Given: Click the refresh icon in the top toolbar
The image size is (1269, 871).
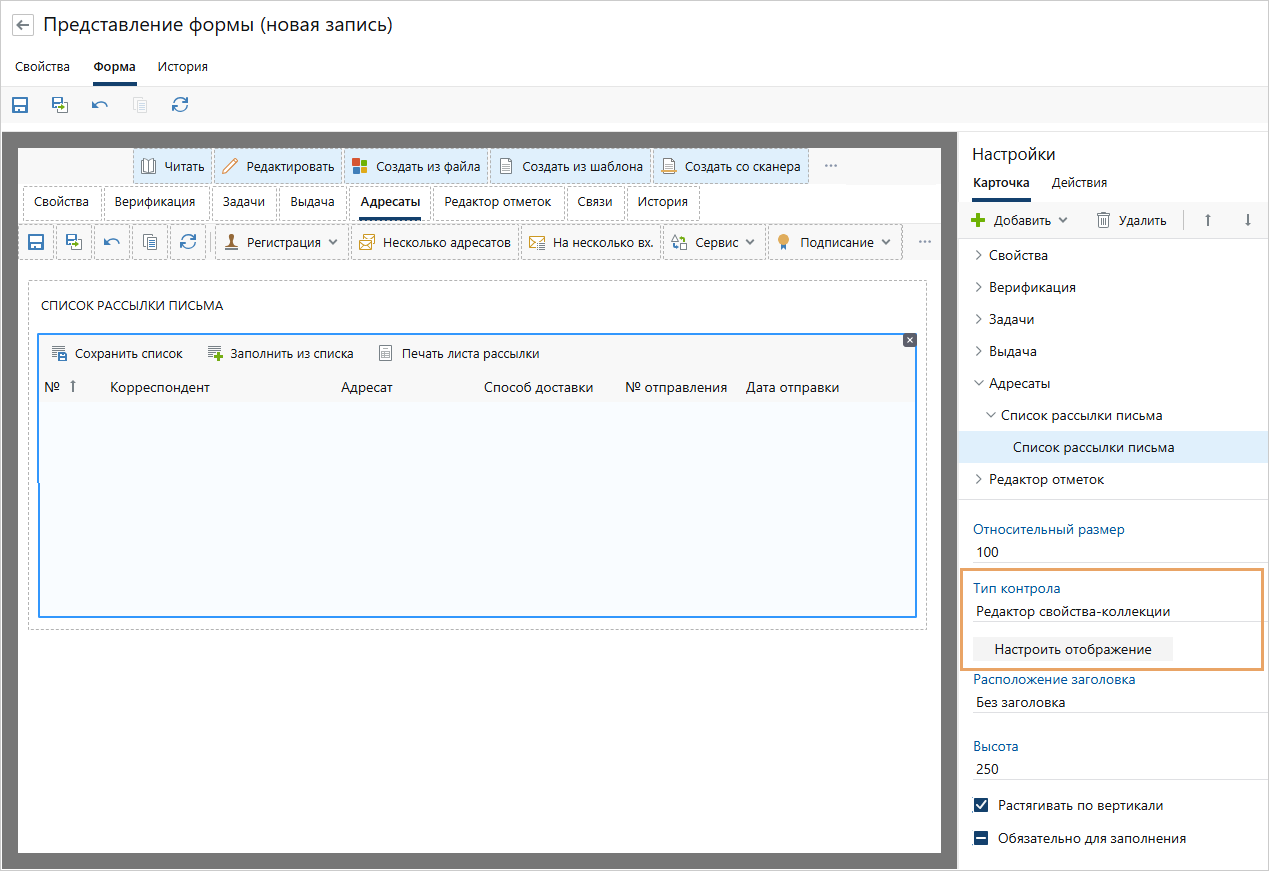Looking at the screenshot, I should (x=180, y=104).
